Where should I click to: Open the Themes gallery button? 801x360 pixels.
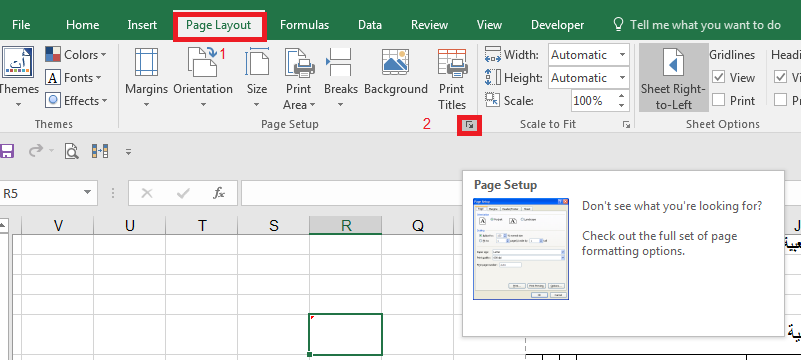(18, 77)
